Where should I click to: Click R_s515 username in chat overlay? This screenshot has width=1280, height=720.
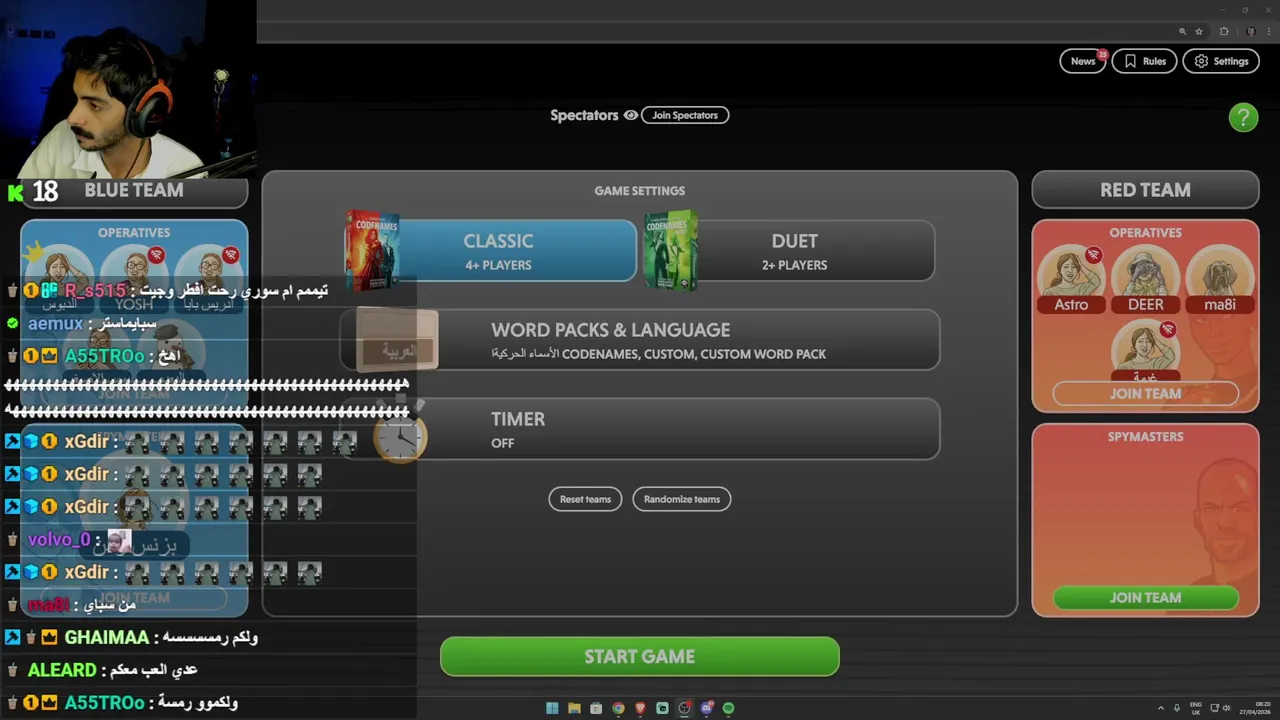tap(95, 291)
